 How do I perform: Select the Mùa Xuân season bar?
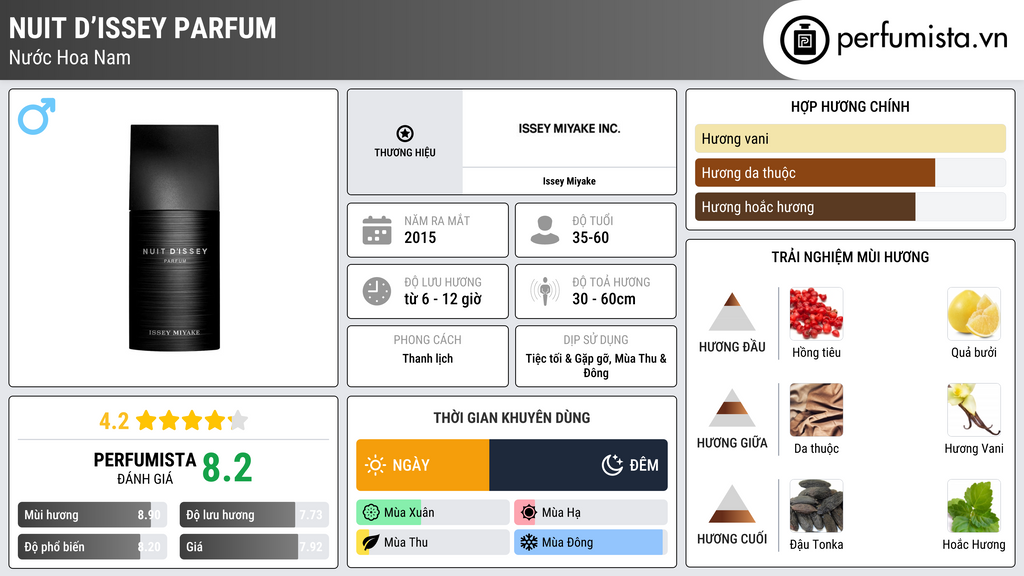[432, 513]
